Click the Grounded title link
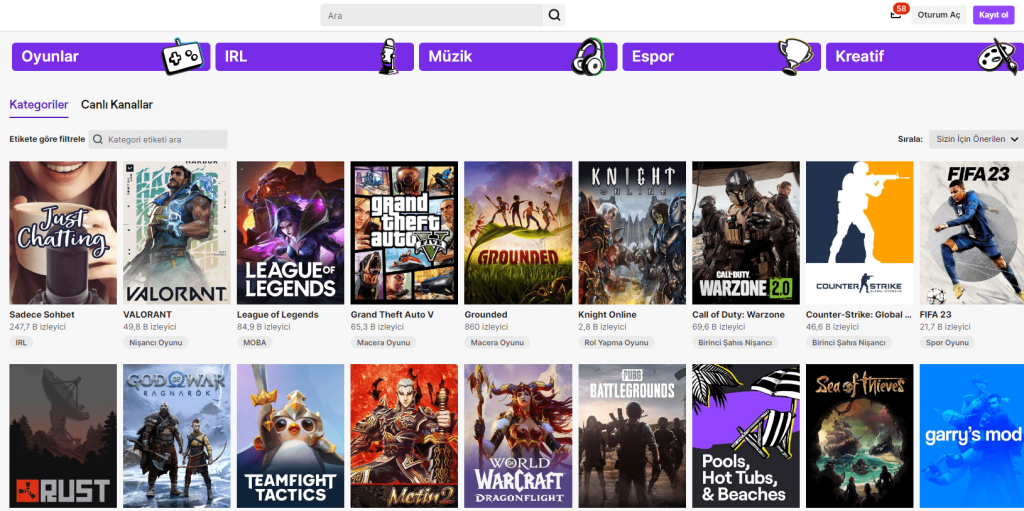This screenshot has width=1024, height=511. pyautogui.click(x=485, y=315)
